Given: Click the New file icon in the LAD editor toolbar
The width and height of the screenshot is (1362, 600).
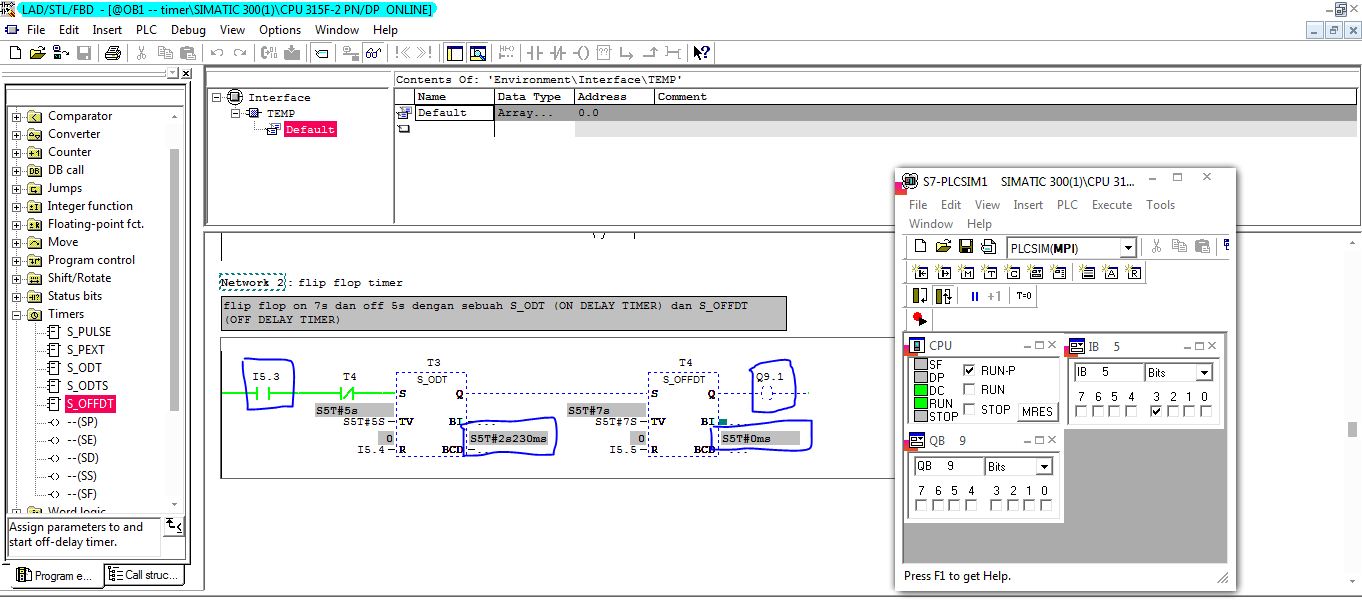Looking at the screenshot, I should [16, 53].
